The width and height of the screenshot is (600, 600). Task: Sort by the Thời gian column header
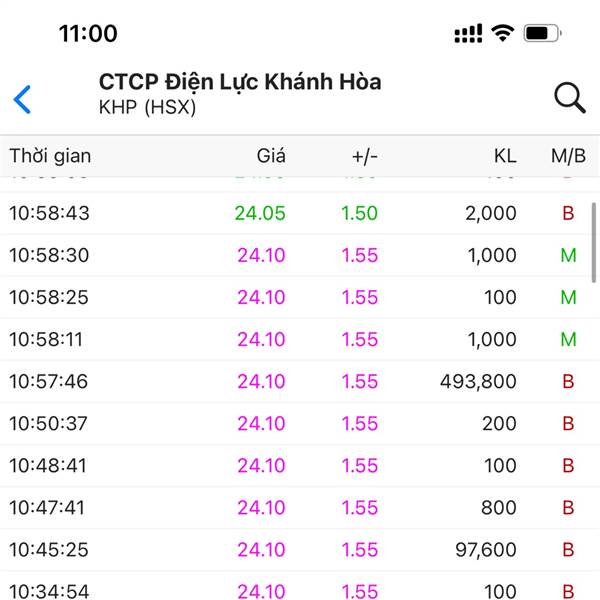(50, 156)
